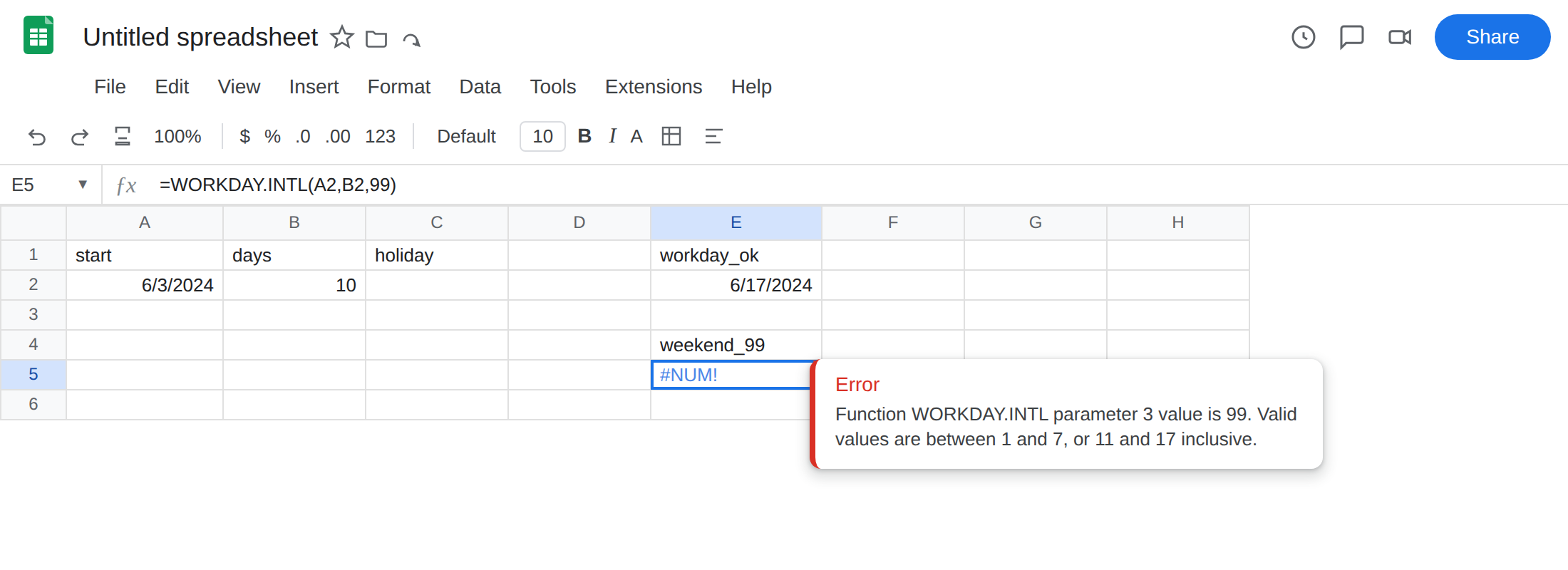Open the comments panel icon
Screen dimensions: 1568x570
click(1351, 37)
